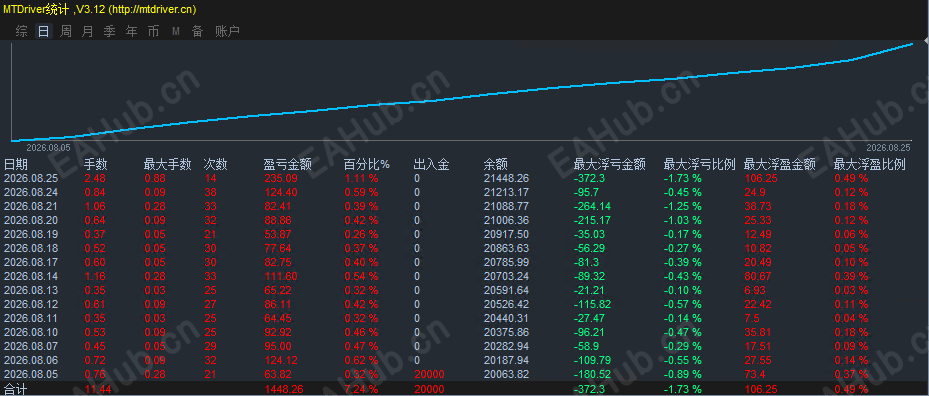Open the 账户 account tab
This screenshot has height=396, width=929.
click(x=227, y=31)
